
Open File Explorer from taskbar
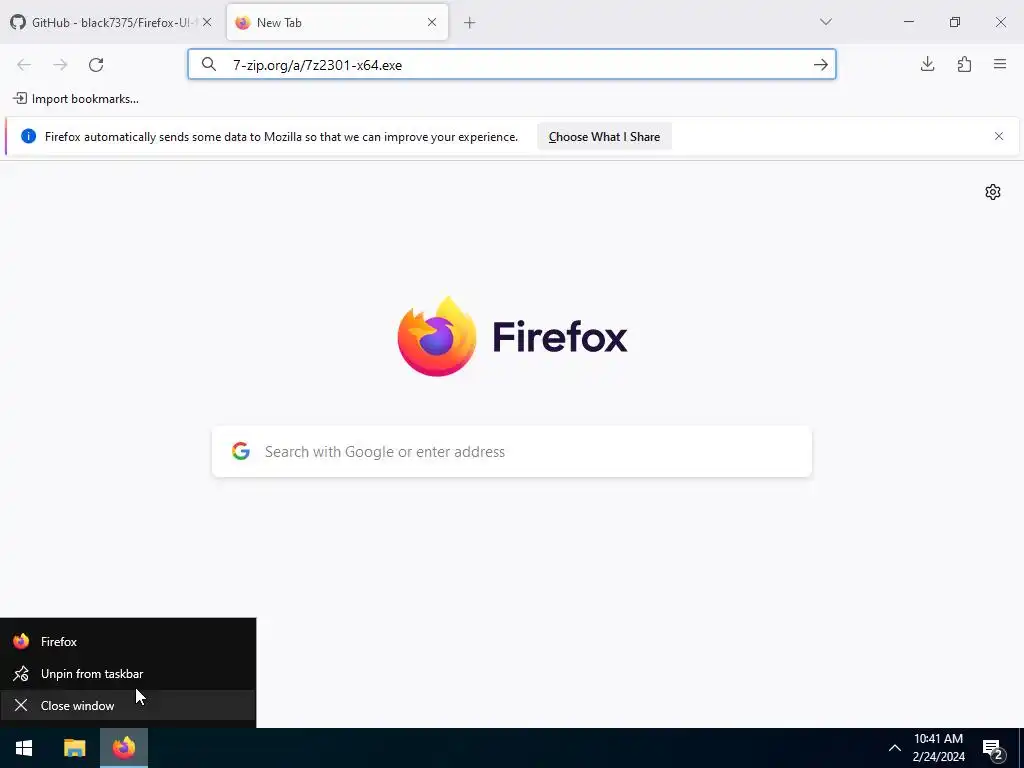point(74,748)
